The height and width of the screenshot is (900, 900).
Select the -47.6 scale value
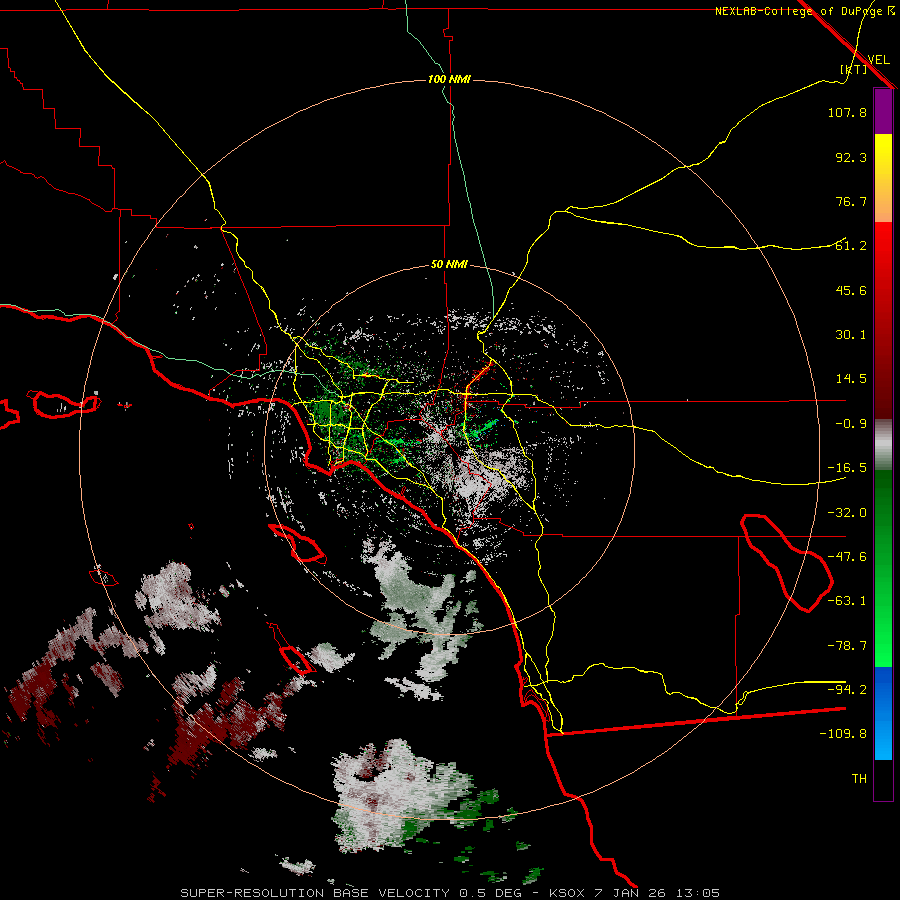pos(847,557)
